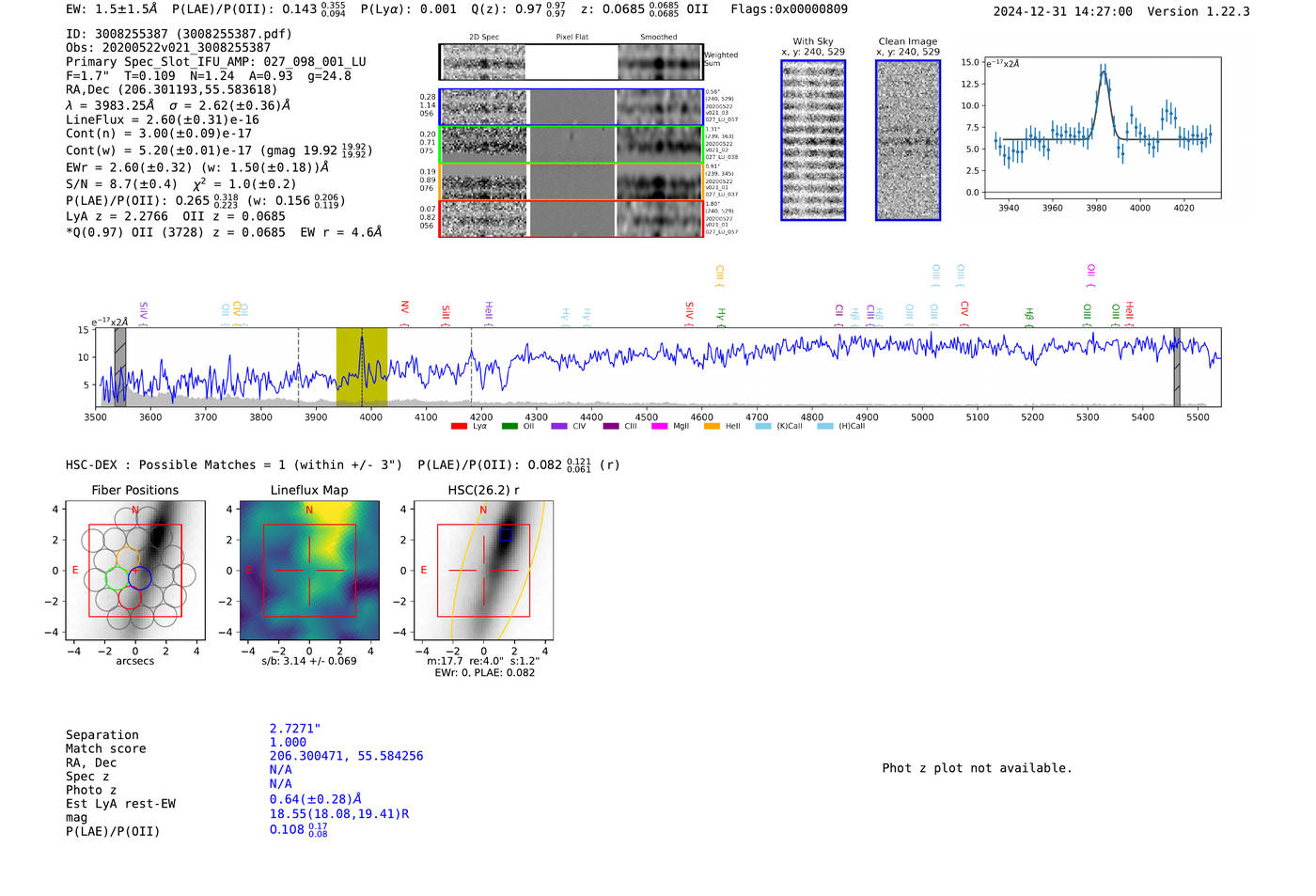The height and width of the screenshot is (896, 1316).
Task: Select the Obs 20200522v021_3008255387 line
Action: tap(168, 48)
